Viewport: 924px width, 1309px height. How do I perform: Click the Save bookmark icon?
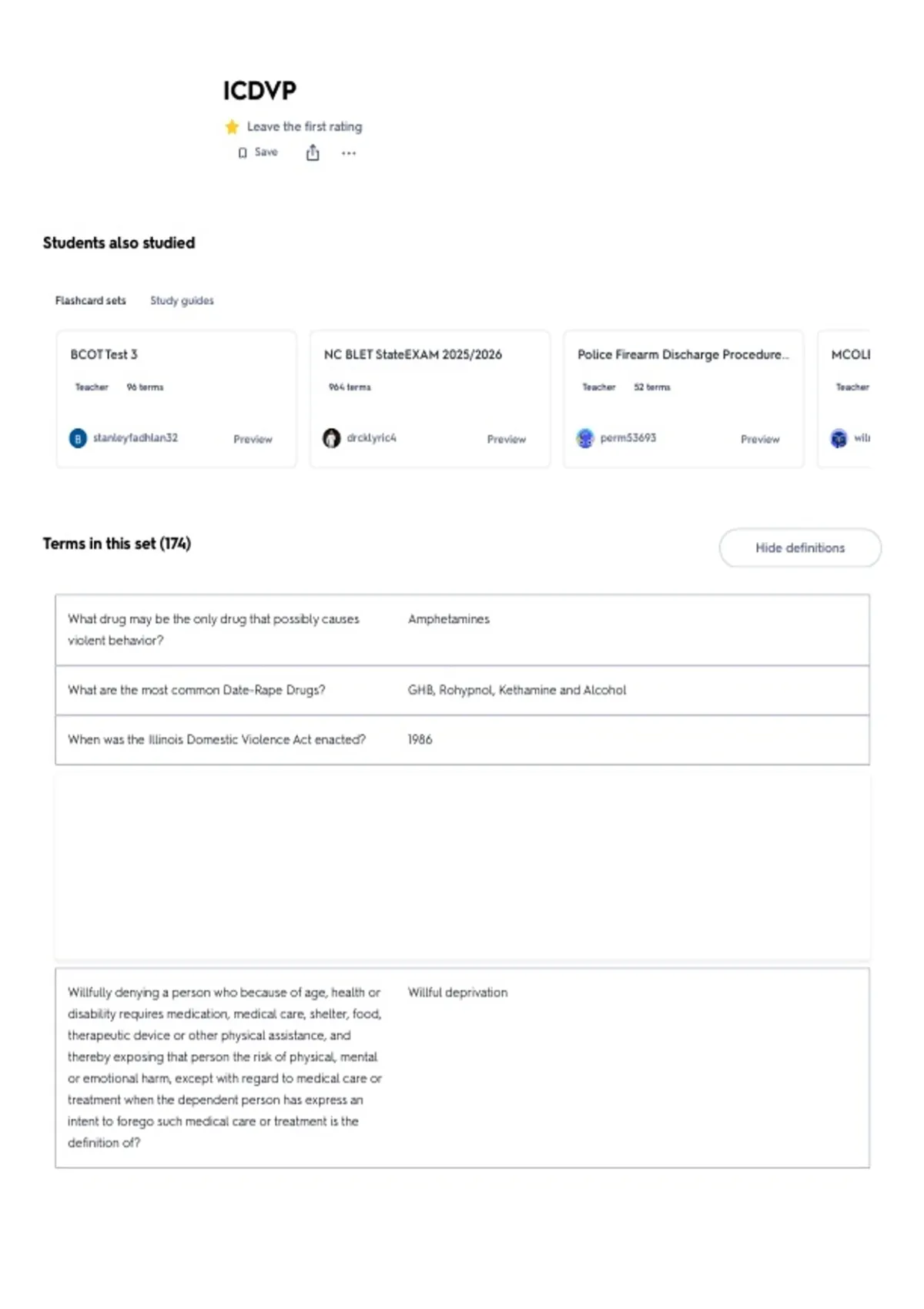point(243,152)
